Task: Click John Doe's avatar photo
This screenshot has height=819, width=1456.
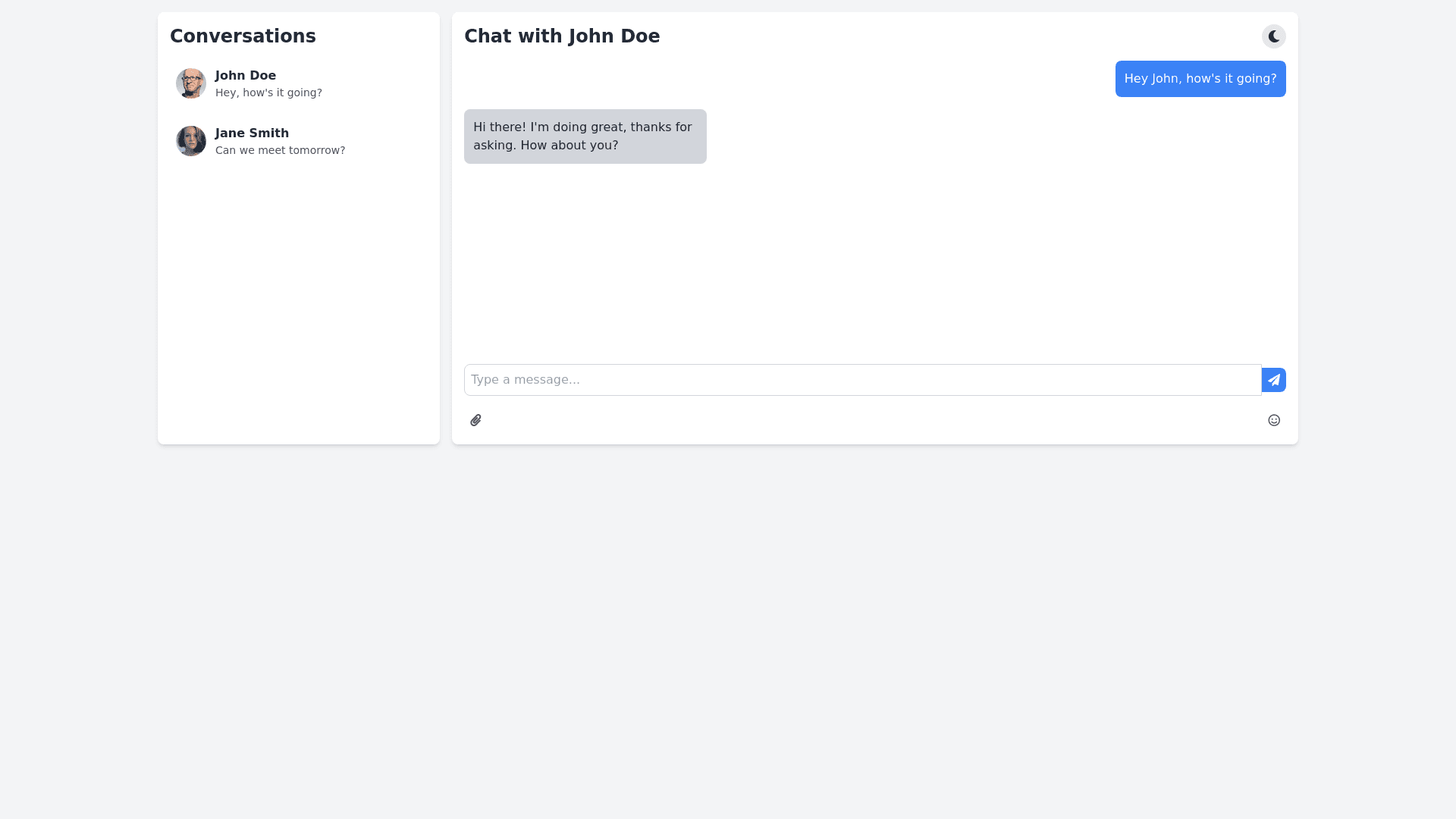Action: (x=191, y=83)
